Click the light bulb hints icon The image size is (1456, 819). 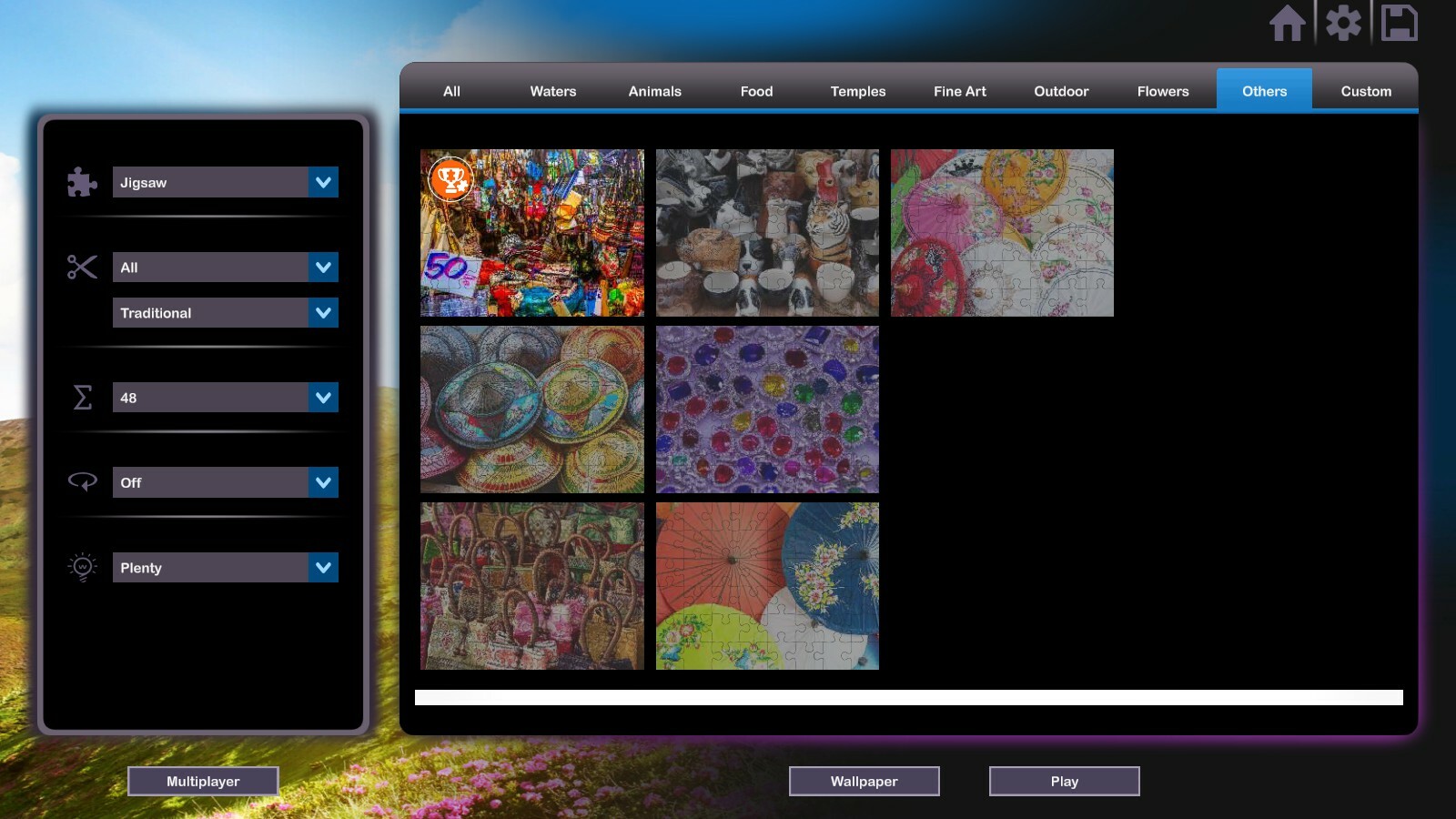(82, 567)
